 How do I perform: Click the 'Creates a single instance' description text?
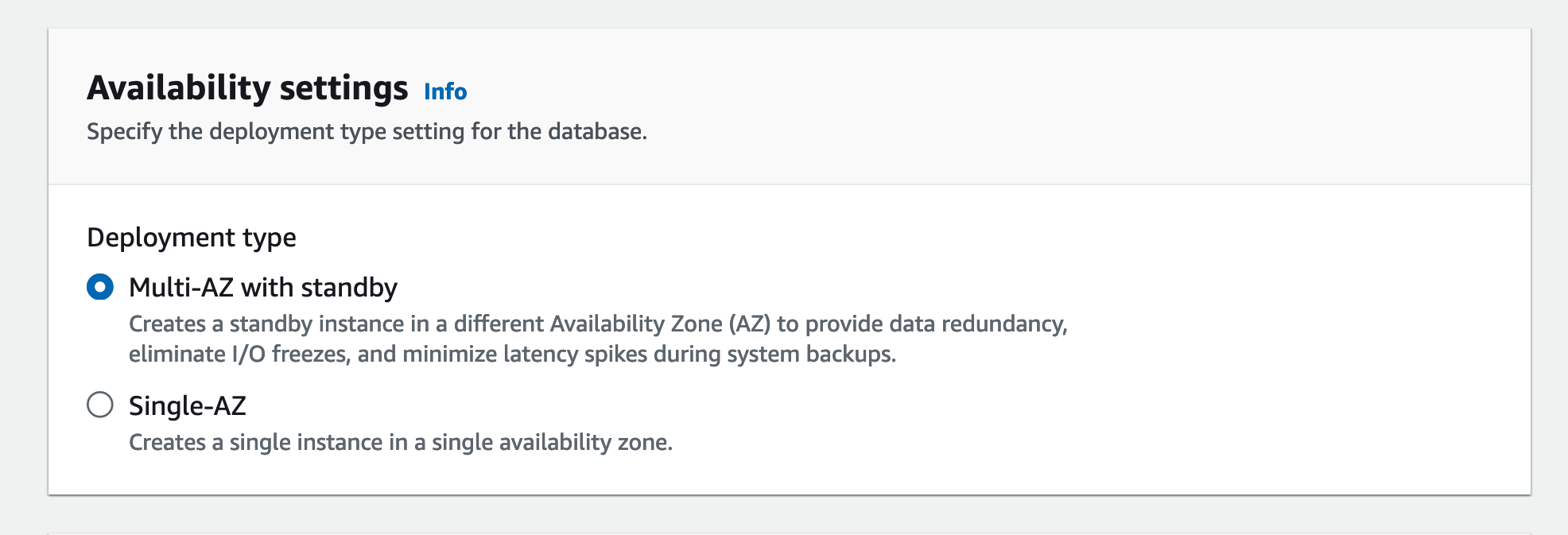tap(401, 442)
